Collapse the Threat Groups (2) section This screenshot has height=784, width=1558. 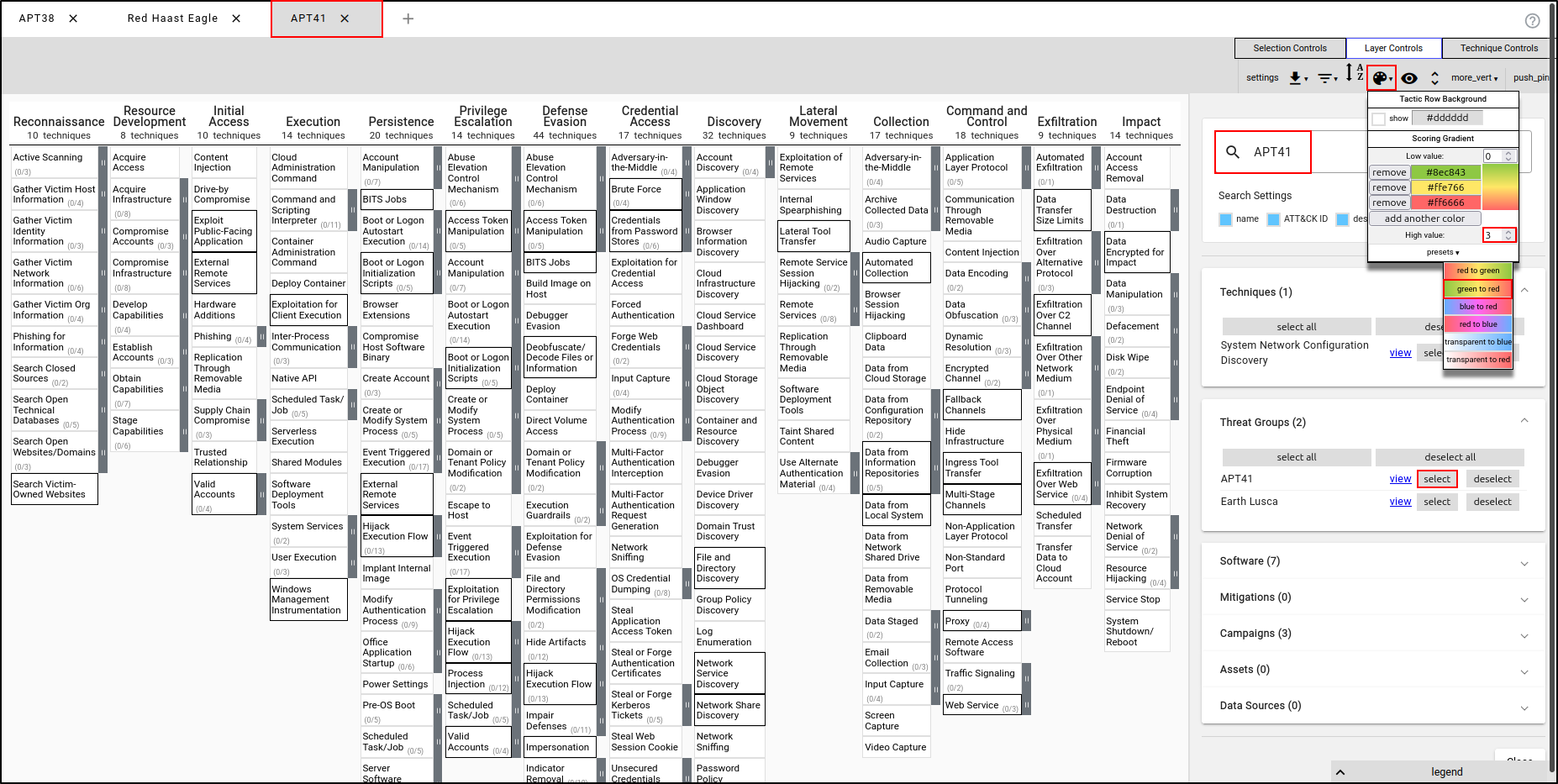1524,421
